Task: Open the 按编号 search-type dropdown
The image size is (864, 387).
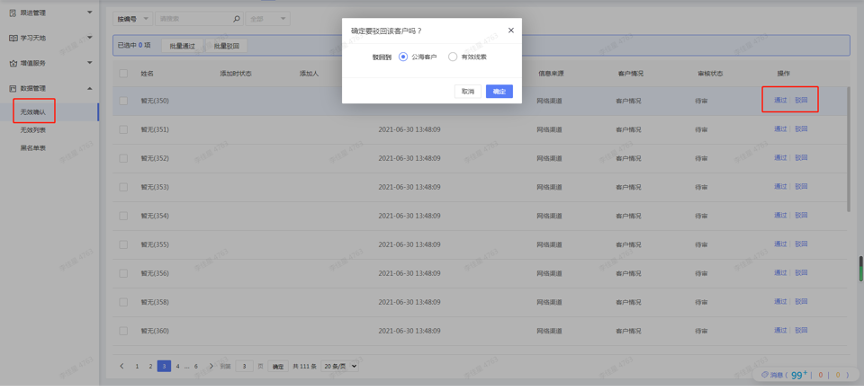Action: click(133, 19)
